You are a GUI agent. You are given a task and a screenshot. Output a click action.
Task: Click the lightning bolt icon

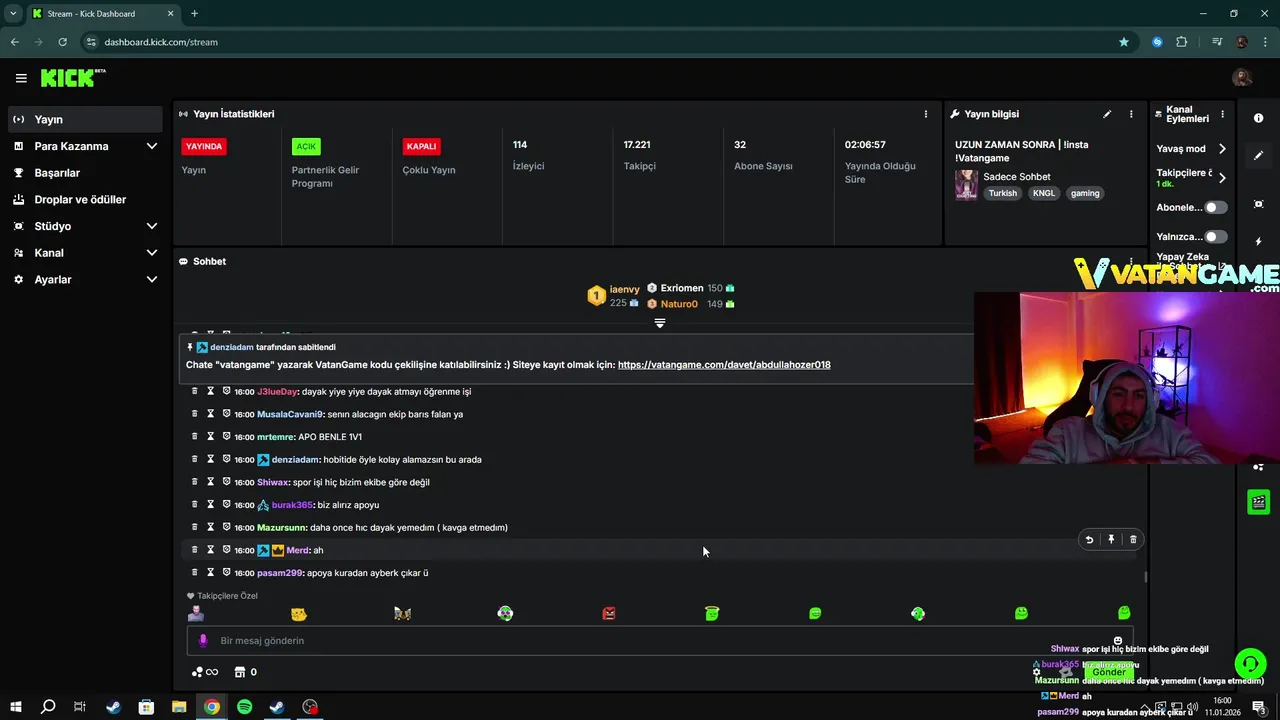[x=1258, y=242]
